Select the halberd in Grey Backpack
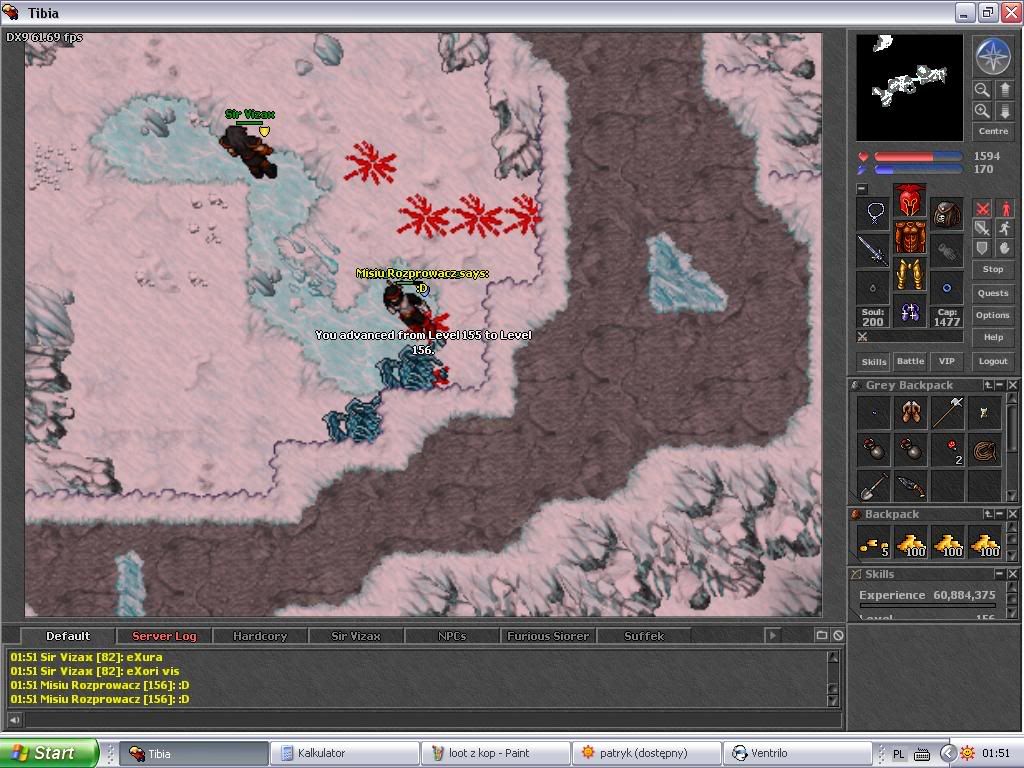1024x768 pixels. (x=948, y=413)
